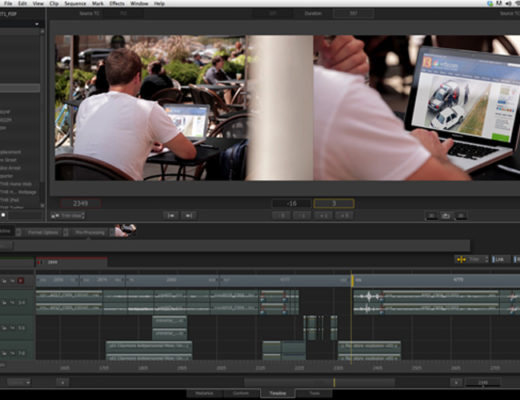Click the incoming laptop frame in right viewer
Image resolution: width=520 pixels, height=400 pixels.
coord(416,108)
